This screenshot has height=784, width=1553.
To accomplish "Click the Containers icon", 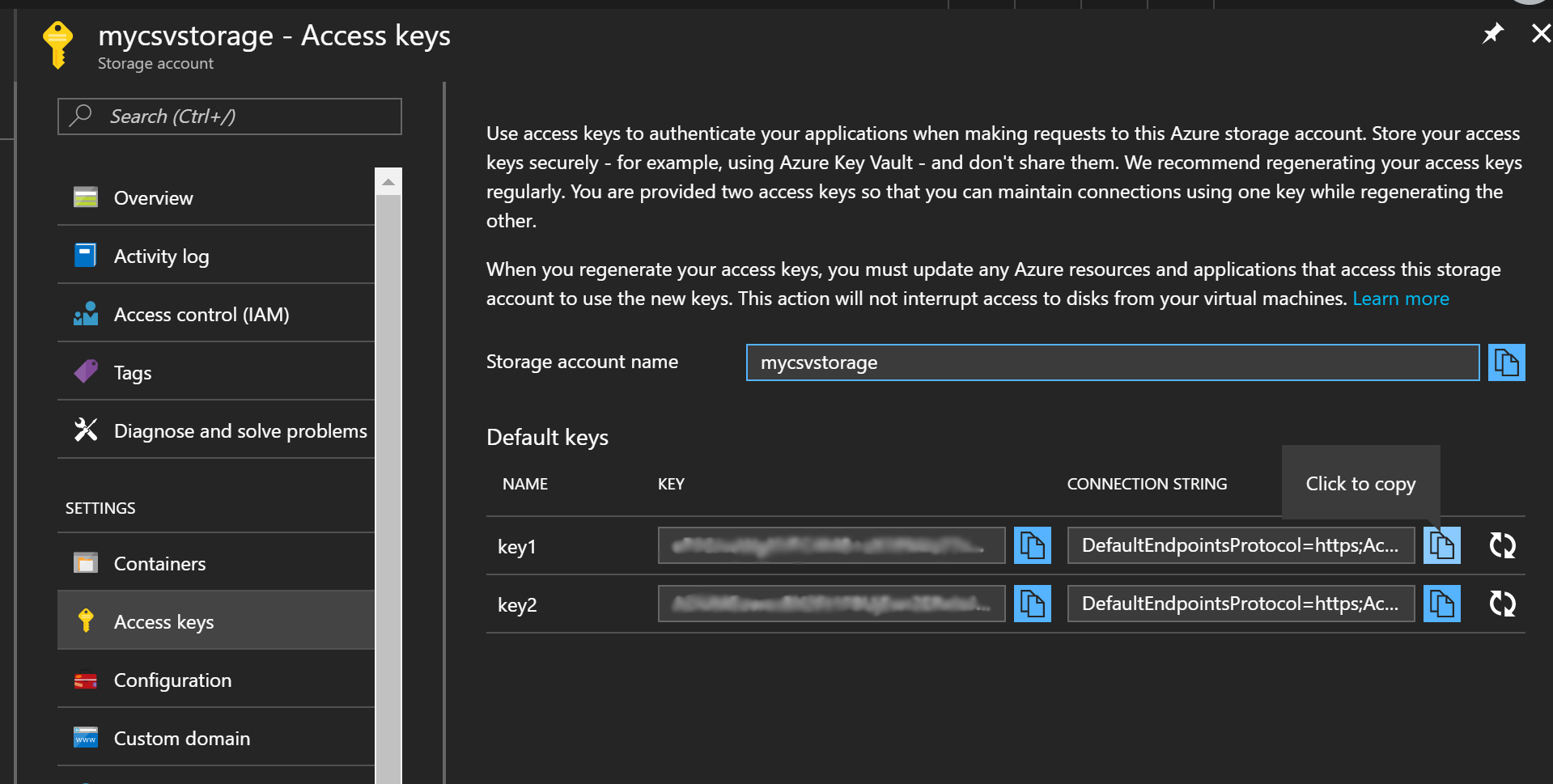I will coord(86,562).
